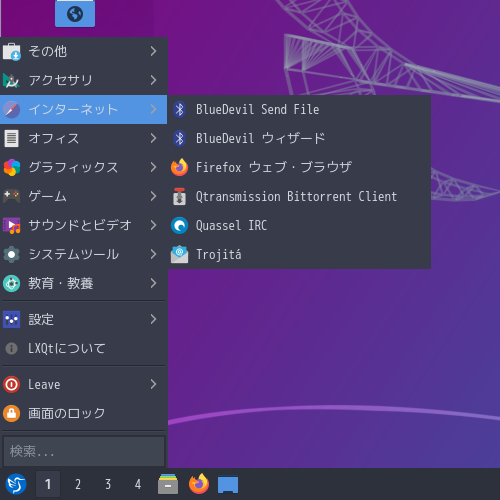Viewport: 500px width, 500px height.
Task: Open Qtransmission Bittorrent Client
Action: [299, 196]
